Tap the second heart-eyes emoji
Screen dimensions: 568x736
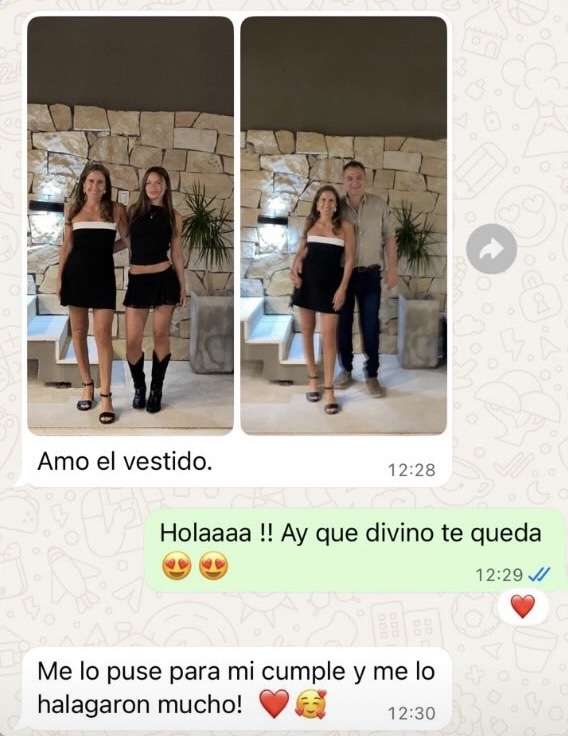214,566
